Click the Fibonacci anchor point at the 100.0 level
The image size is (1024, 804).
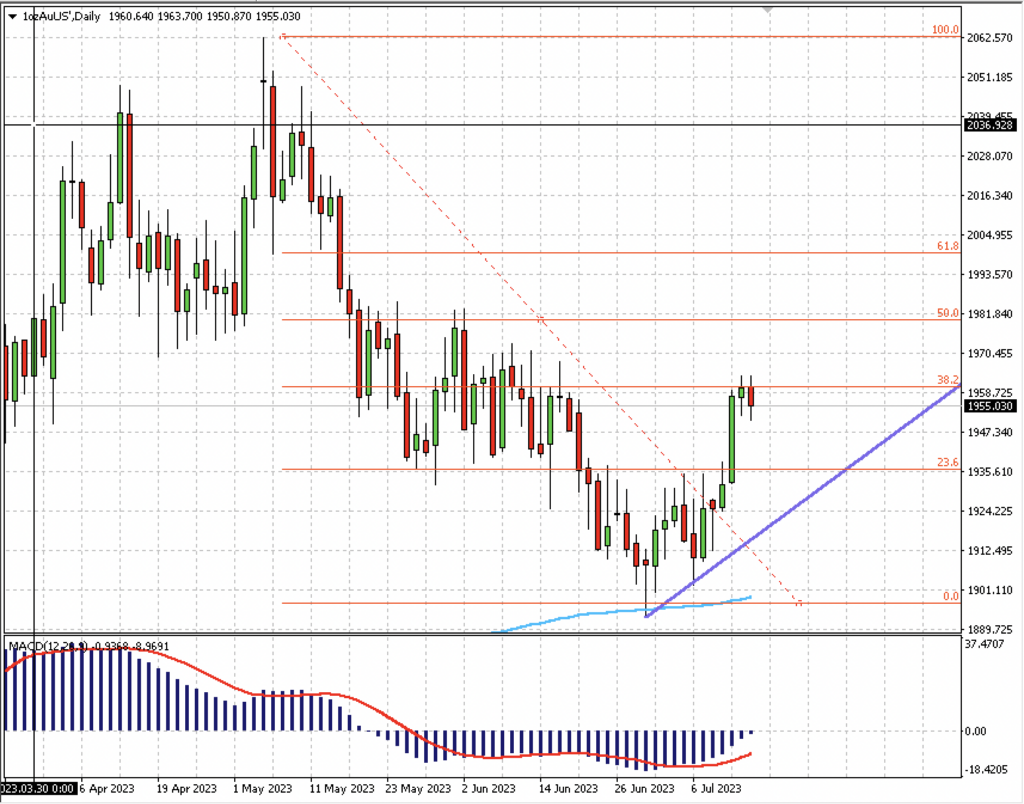pos(282,37)
